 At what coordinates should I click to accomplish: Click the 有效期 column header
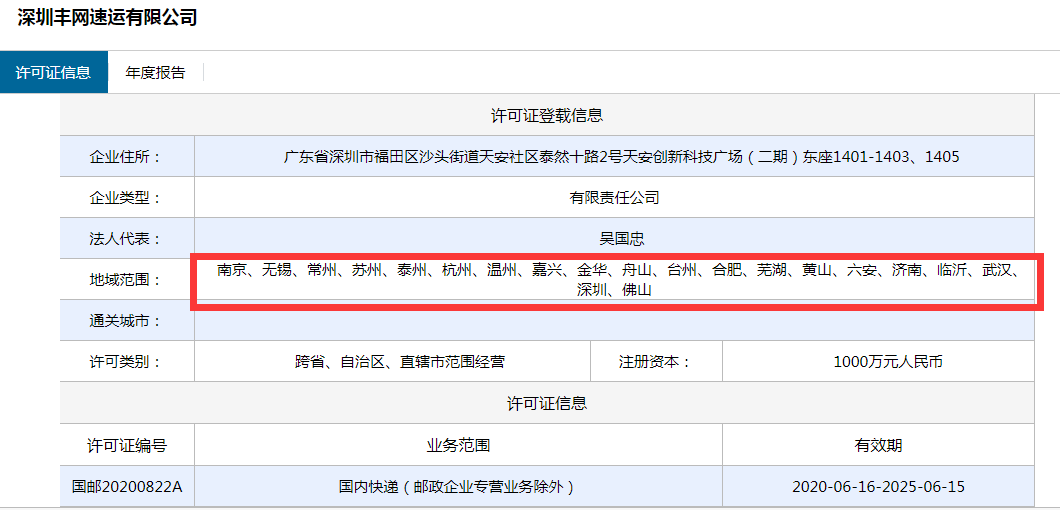tap(878, 445)
